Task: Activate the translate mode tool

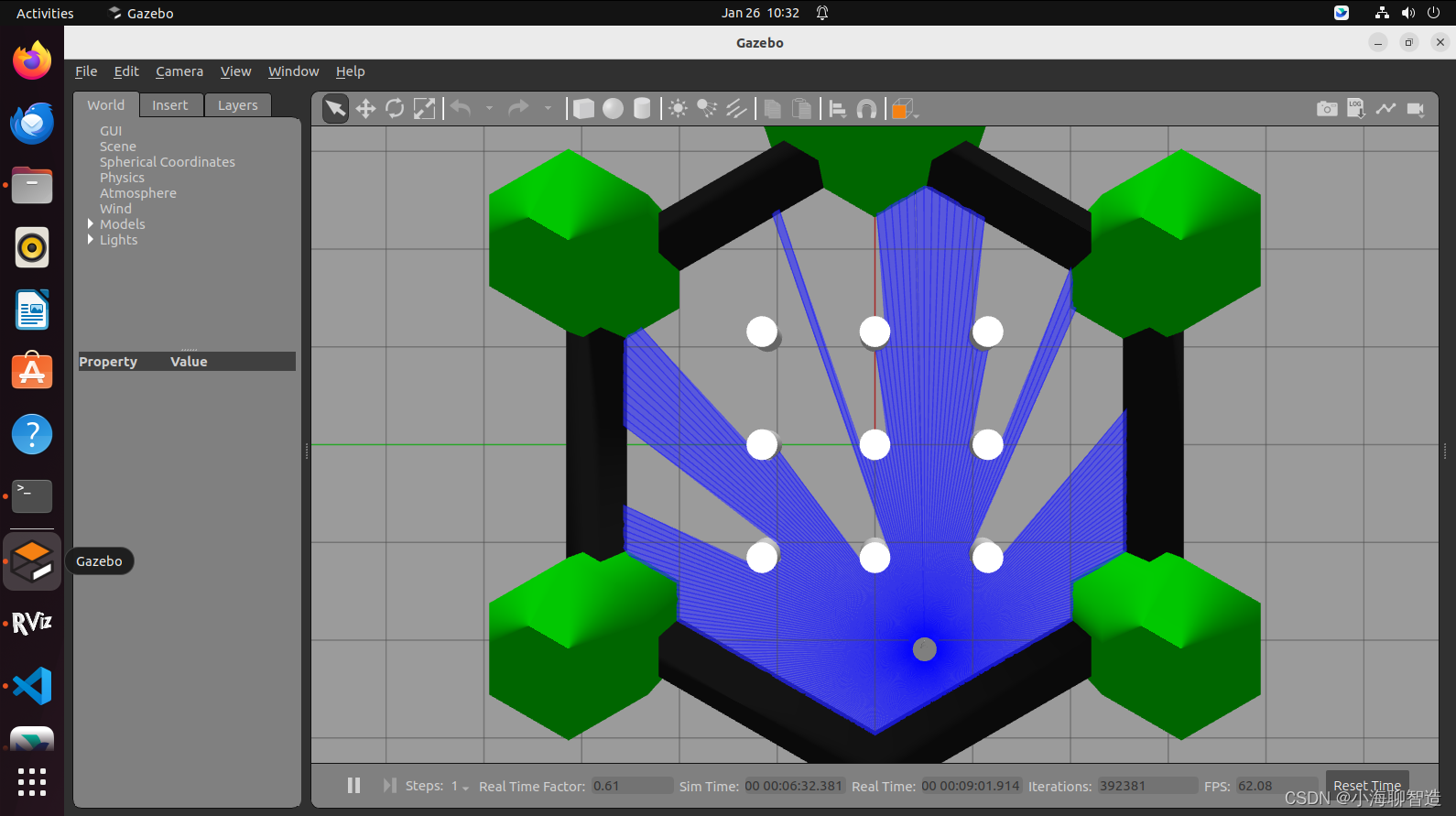Action: coord(365,109)
